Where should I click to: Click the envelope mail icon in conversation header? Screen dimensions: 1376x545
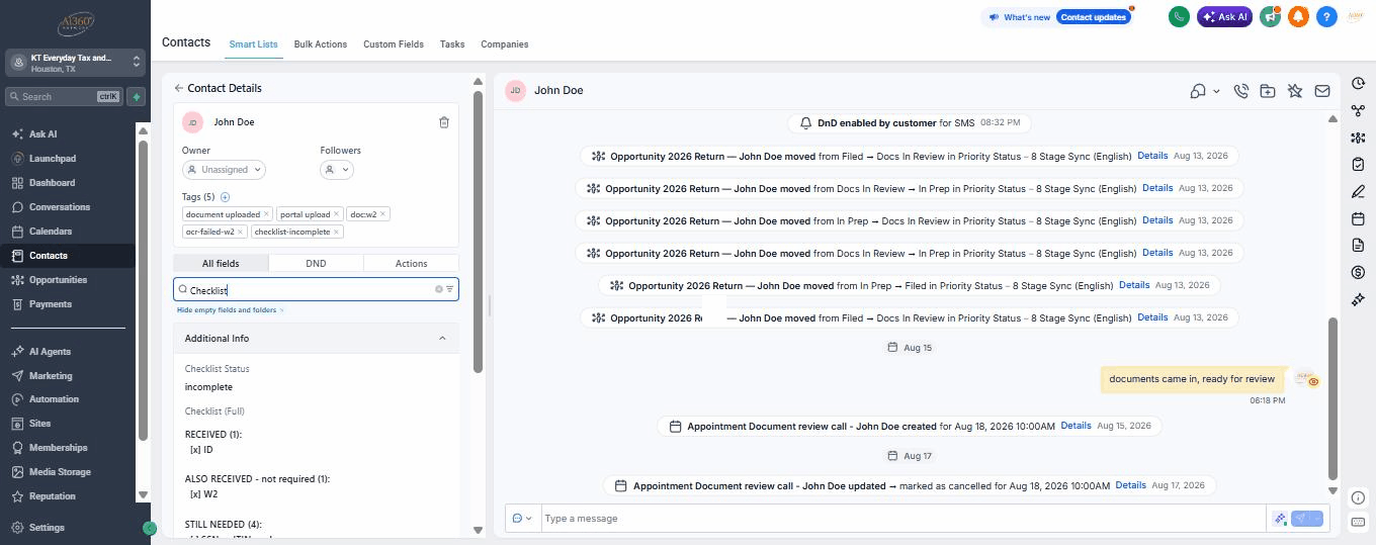click(x=1322, y=91)
